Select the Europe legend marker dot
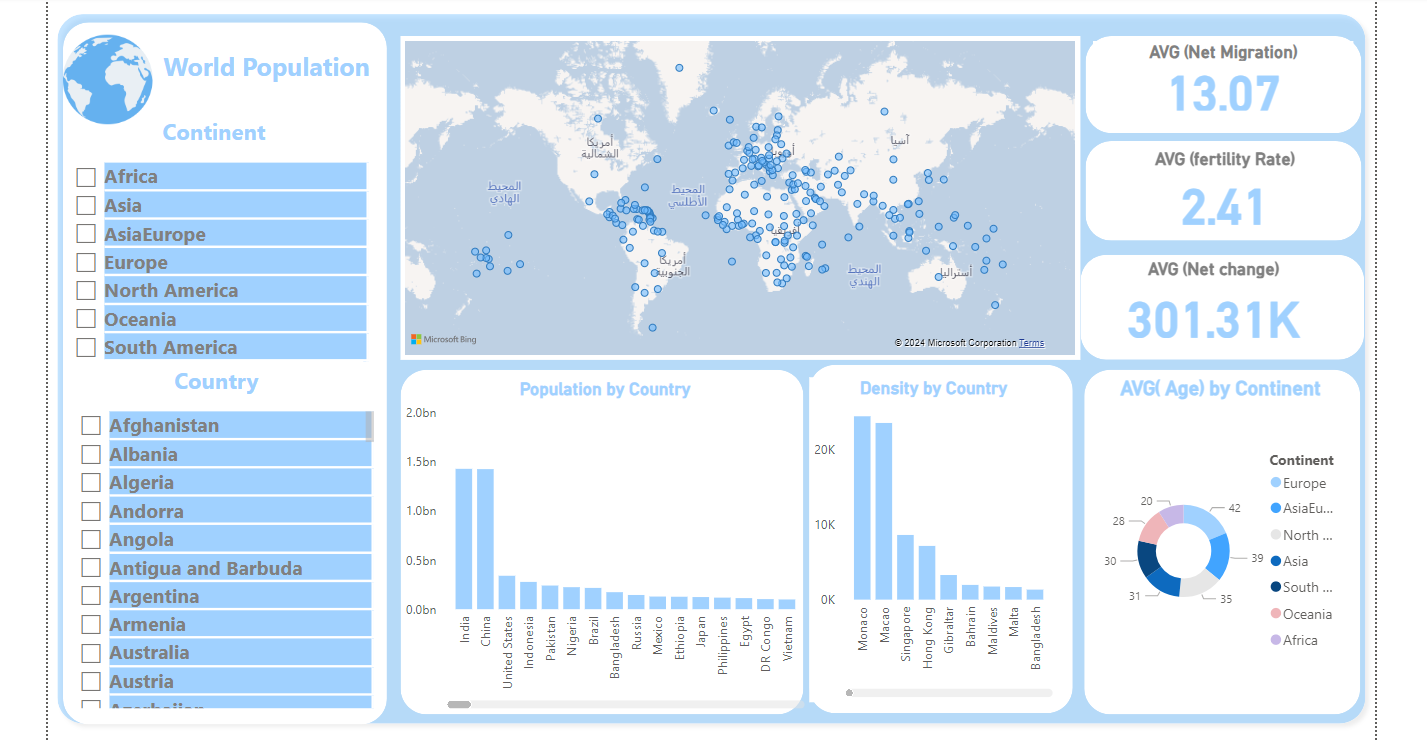The height and width of the screenshot is (741, 1427). (1275, 483)
